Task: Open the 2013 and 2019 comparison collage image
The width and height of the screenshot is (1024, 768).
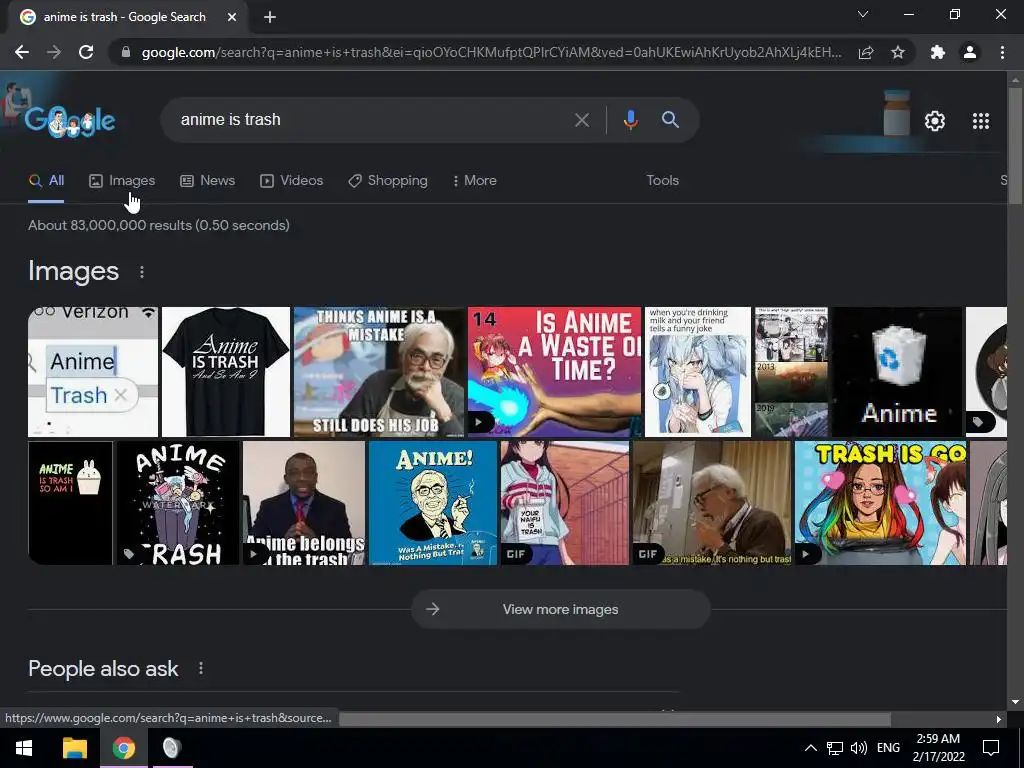Action: pyautogui.click(x=791, y=372)
